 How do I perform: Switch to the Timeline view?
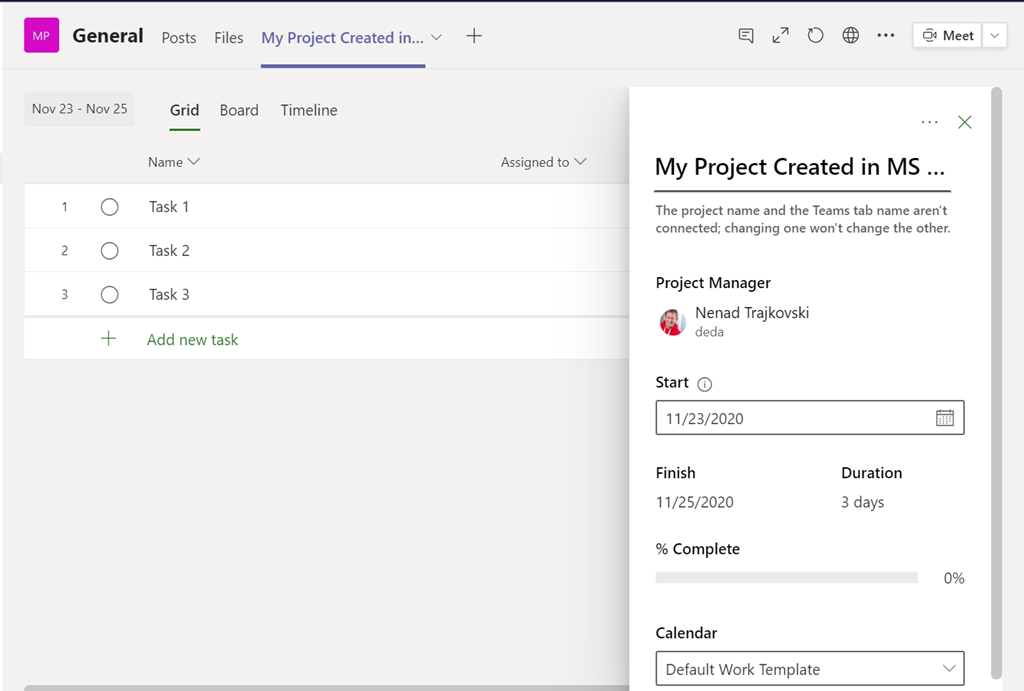(308, 110)
